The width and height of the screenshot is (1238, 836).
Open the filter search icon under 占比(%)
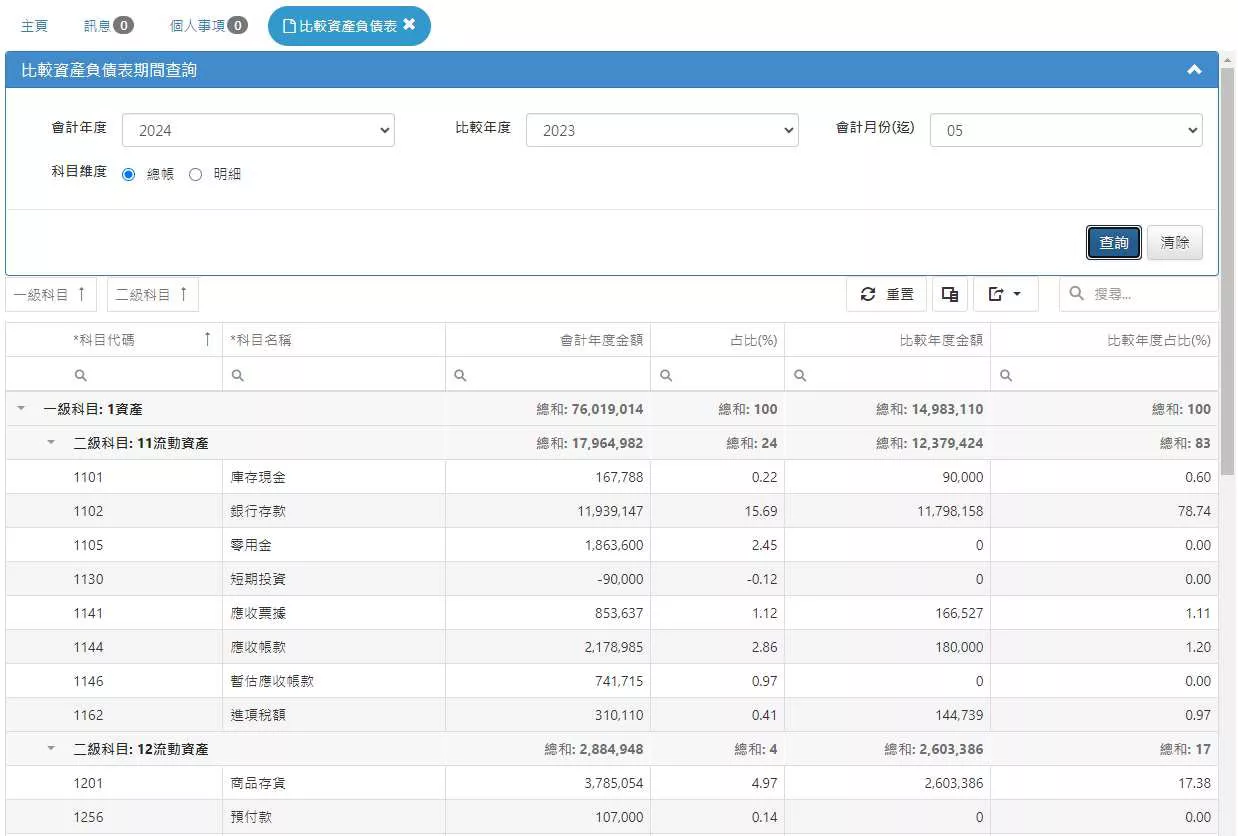[x=666, y=375]
